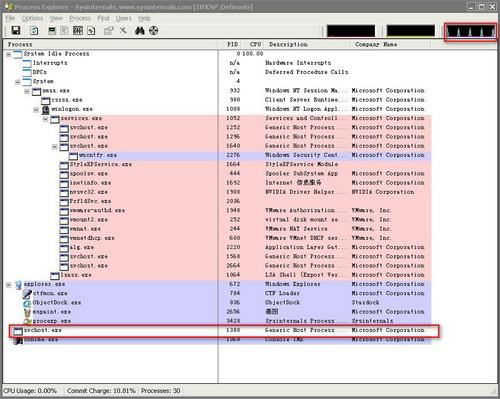Collapse the System tree node

(18, 82)
